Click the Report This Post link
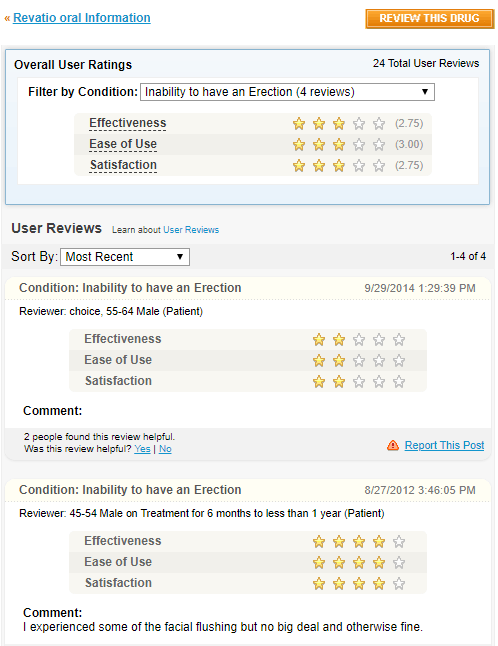498x646 pixels. click(x=444, y=445)
